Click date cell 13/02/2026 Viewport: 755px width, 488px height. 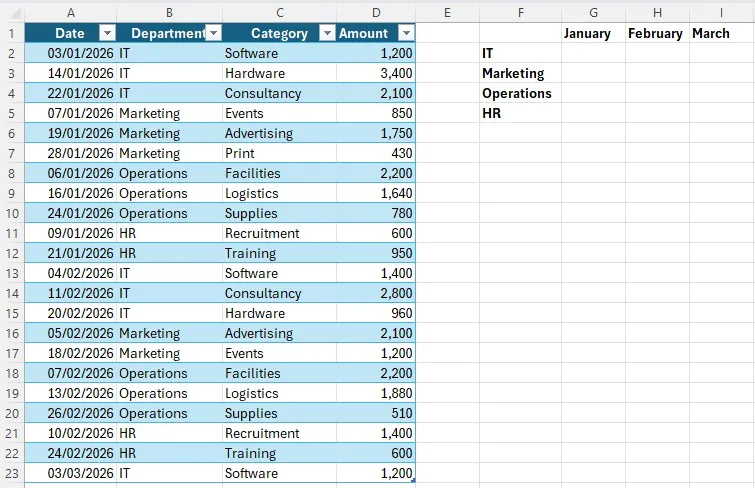pos(70,393)
